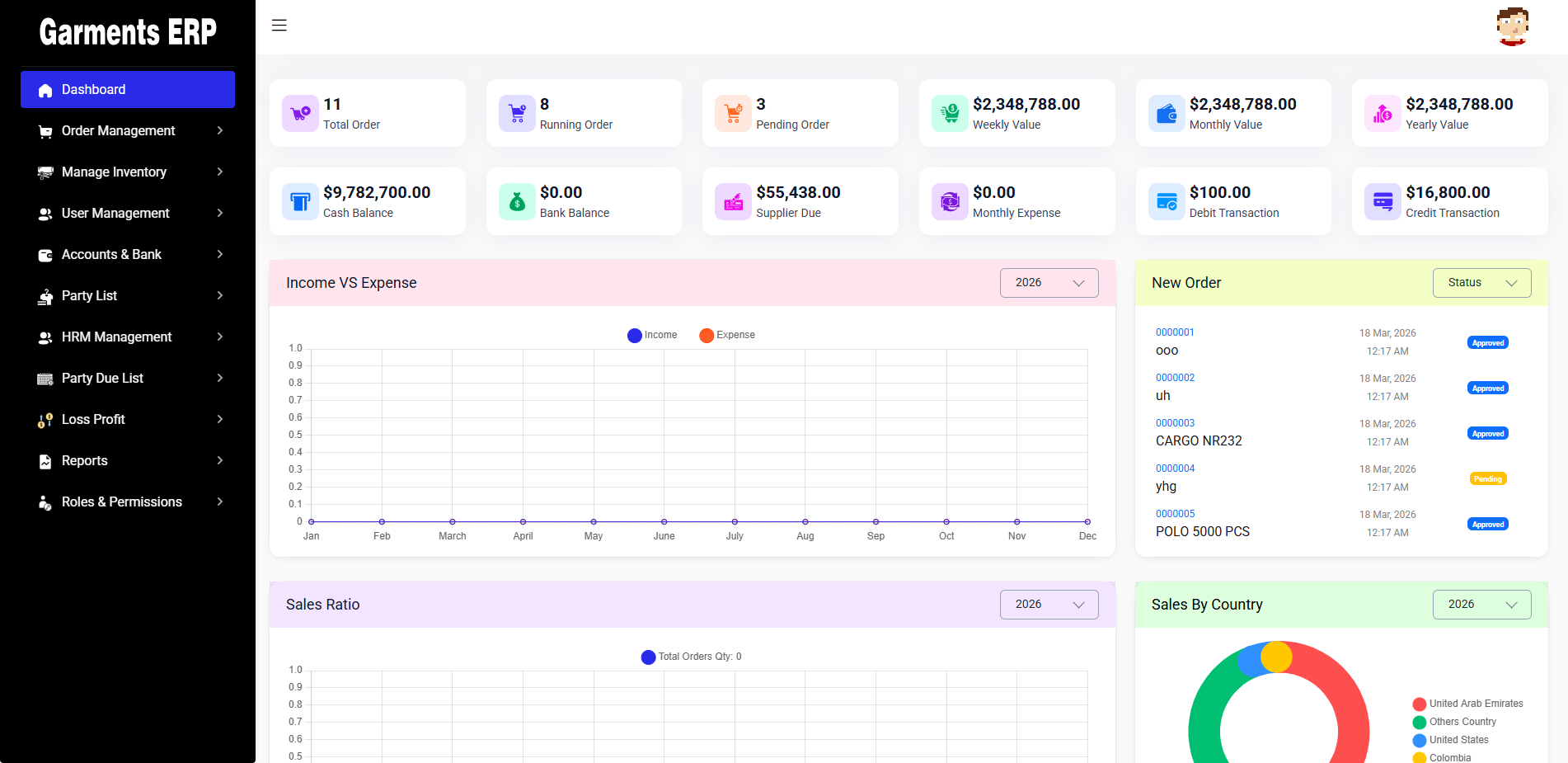
Task: Click the hamburger menu icon
Action: pyautogui.click(x=279, y=26)
